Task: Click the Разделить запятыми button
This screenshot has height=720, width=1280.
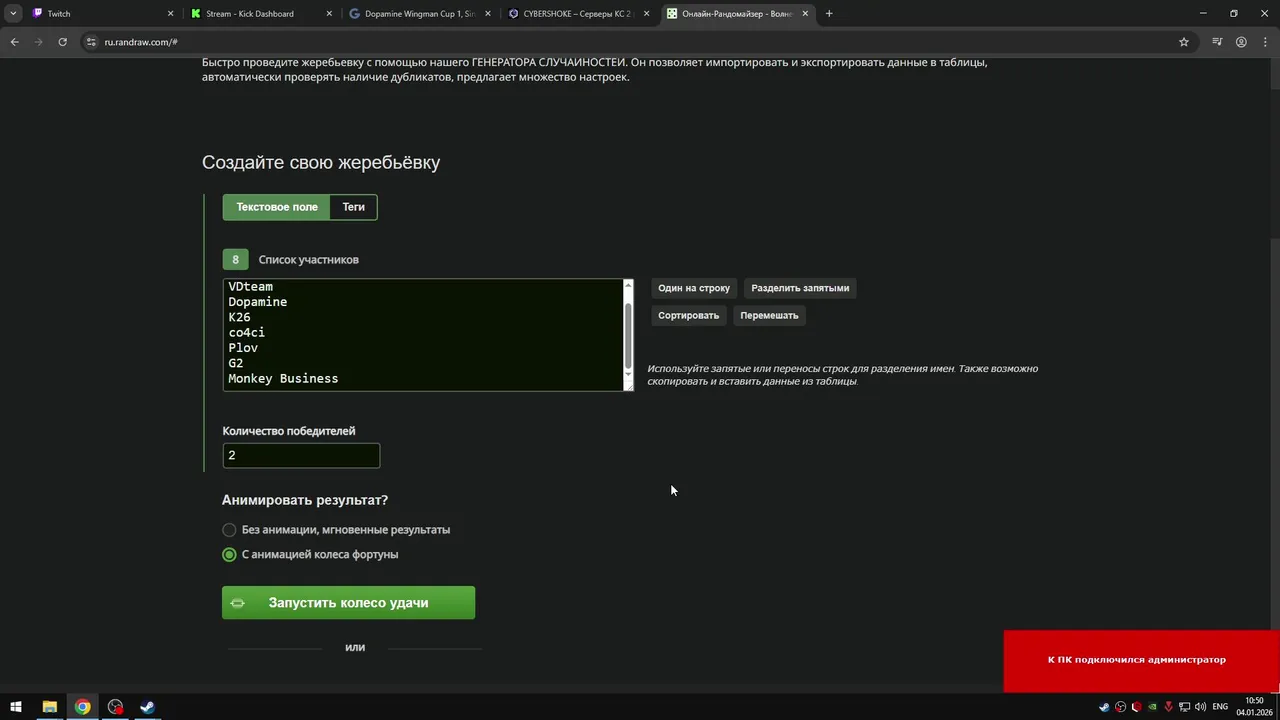Action: 800,288
